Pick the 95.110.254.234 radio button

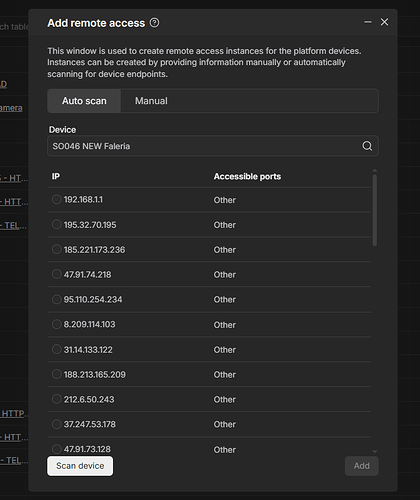pyautogui.click(x=57, y=299)
